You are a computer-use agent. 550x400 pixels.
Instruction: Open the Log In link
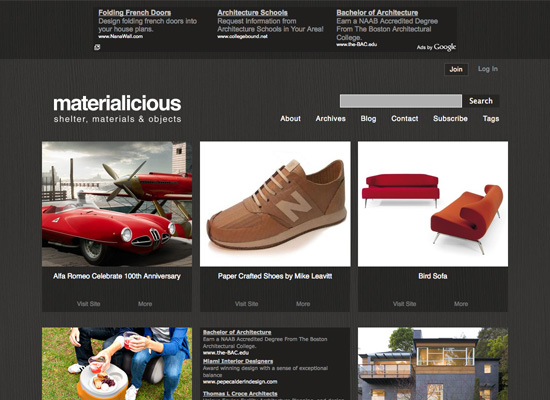[x=488, y=69]
